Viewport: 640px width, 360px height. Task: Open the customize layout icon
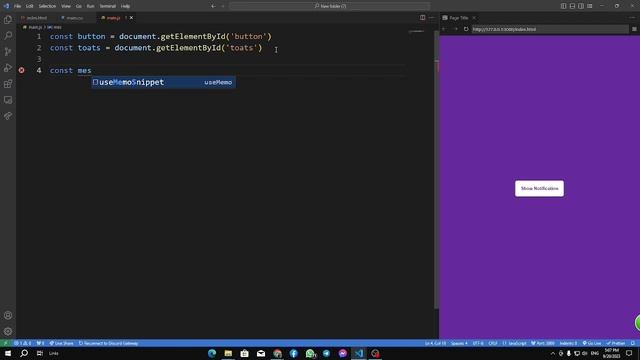(590, 6)
